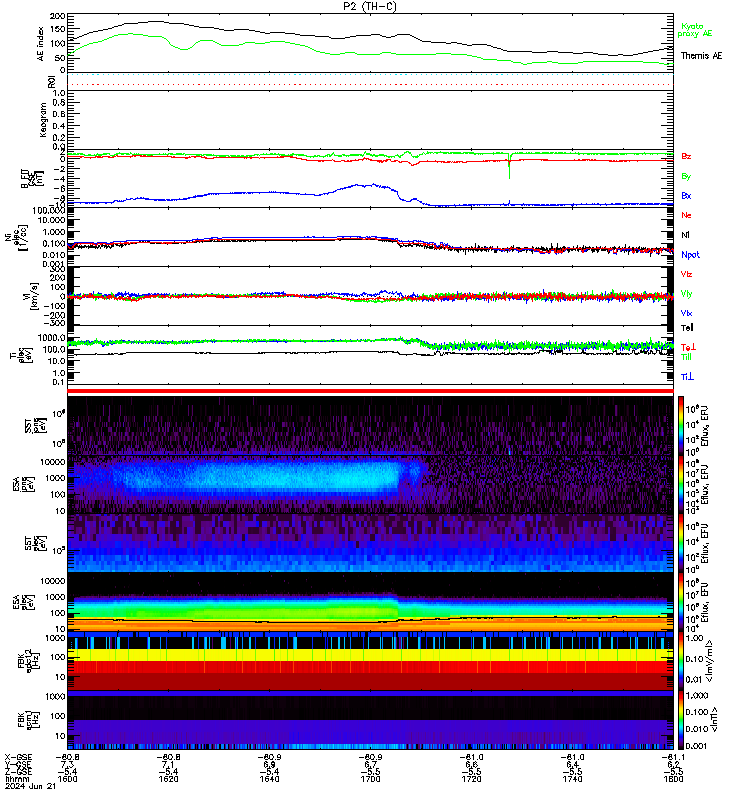Select the green "Ti∥" temperature legend label

[686, 357]
